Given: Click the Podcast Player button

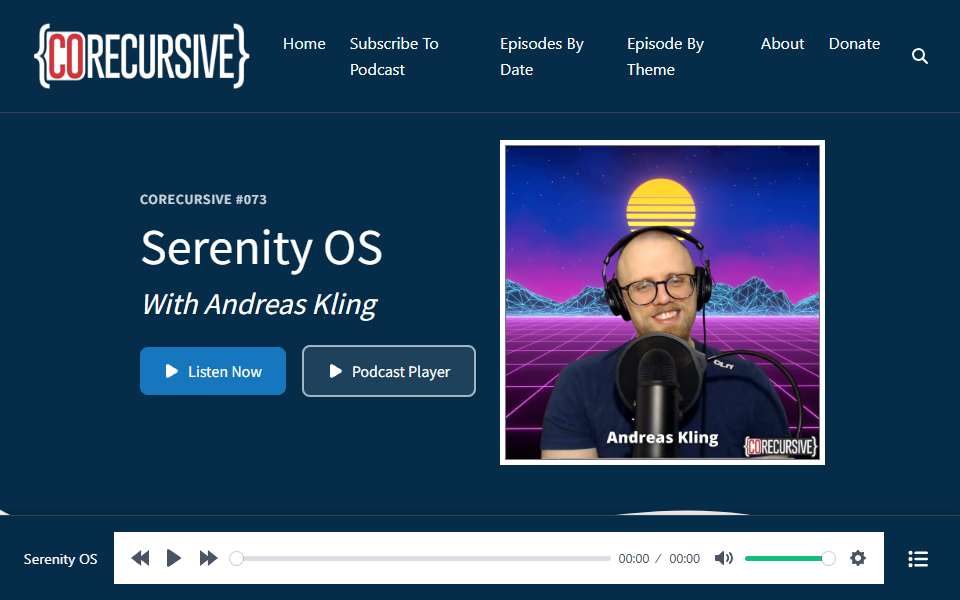Looking at the screenshot, I should pos(389,371).
